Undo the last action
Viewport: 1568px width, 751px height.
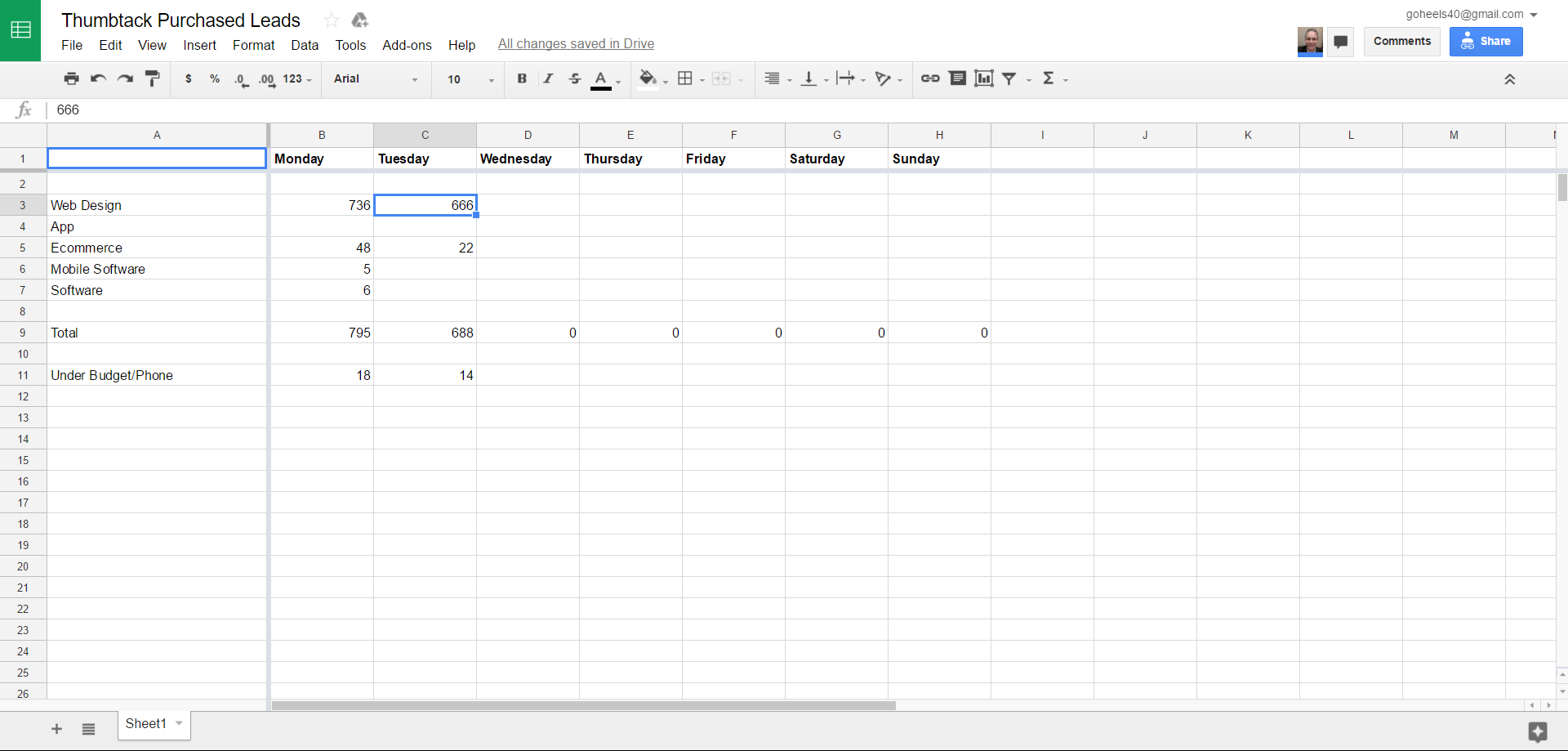pos(99,78)
